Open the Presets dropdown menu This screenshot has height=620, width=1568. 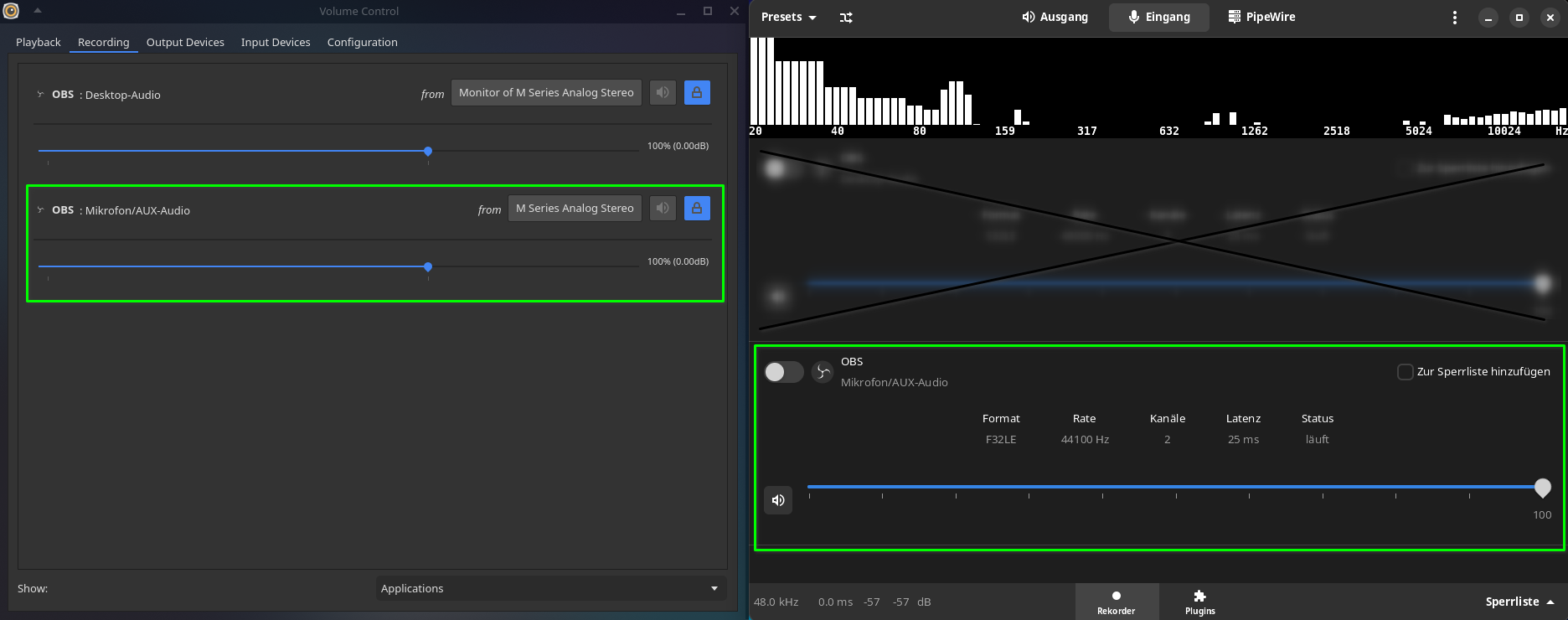(789, 17)
